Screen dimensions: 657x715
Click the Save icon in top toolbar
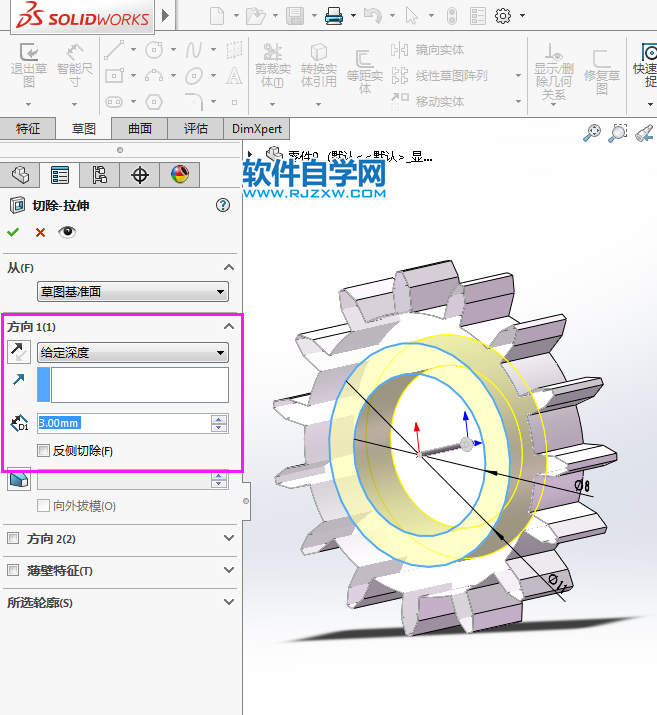pyautogui.click(x=295, y=16)
